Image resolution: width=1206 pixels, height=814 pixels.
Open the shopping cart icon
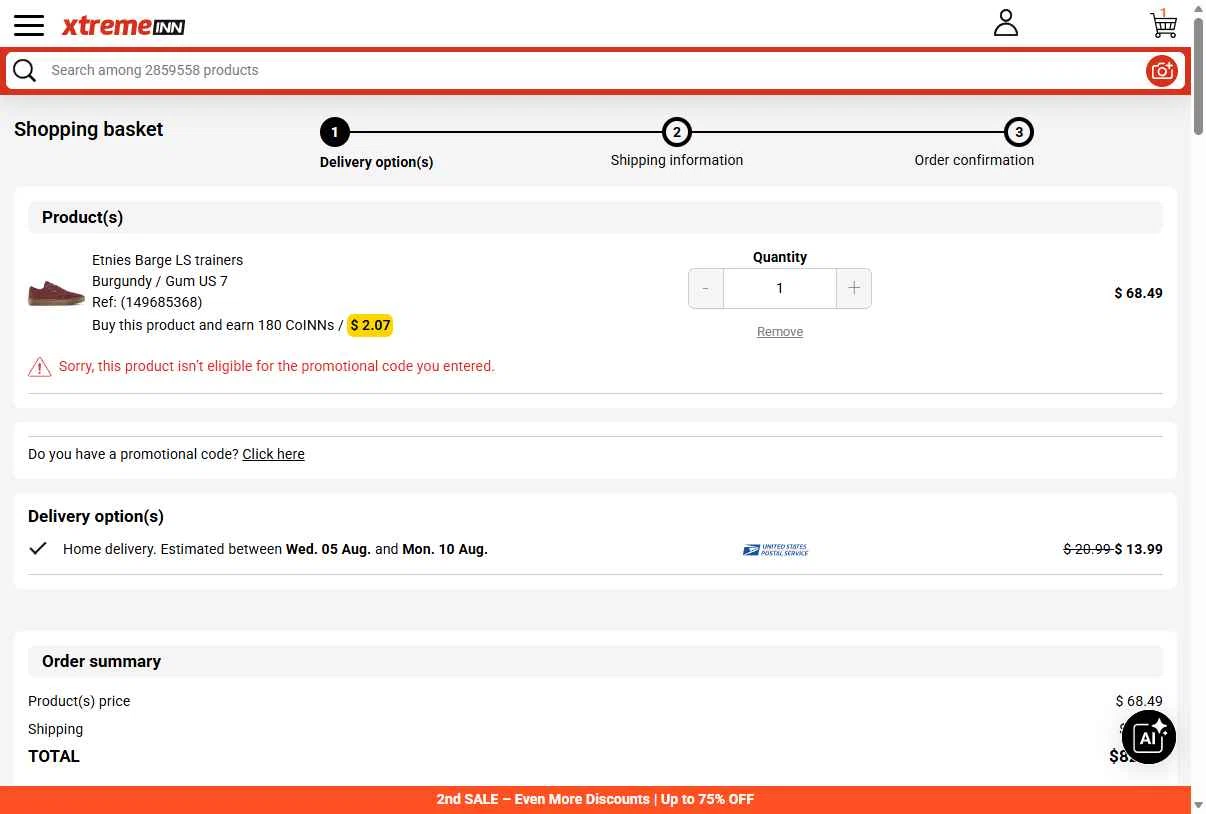(1163, 23)
